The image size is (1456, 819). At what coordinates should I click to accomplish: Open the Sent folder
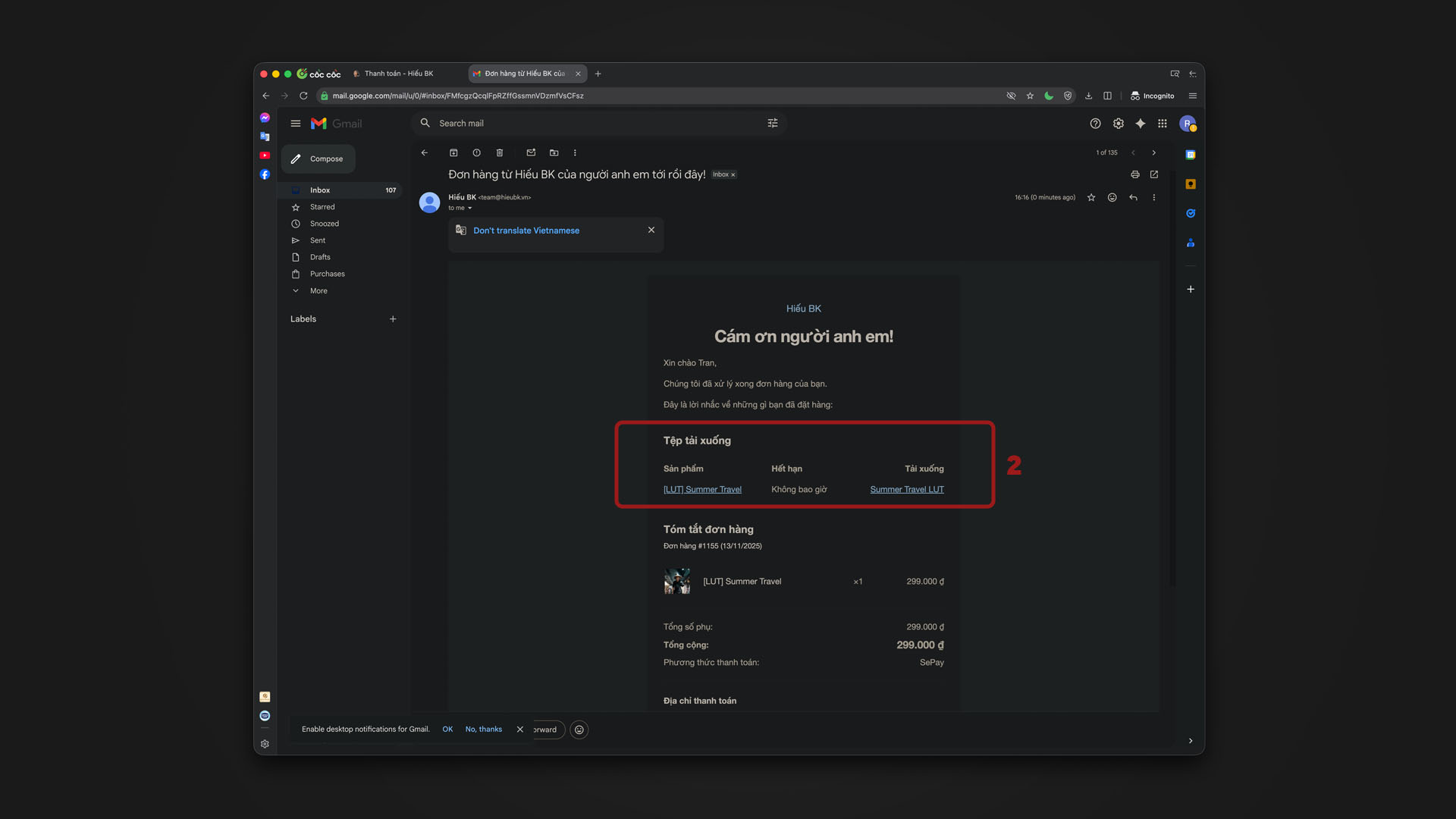318,240
